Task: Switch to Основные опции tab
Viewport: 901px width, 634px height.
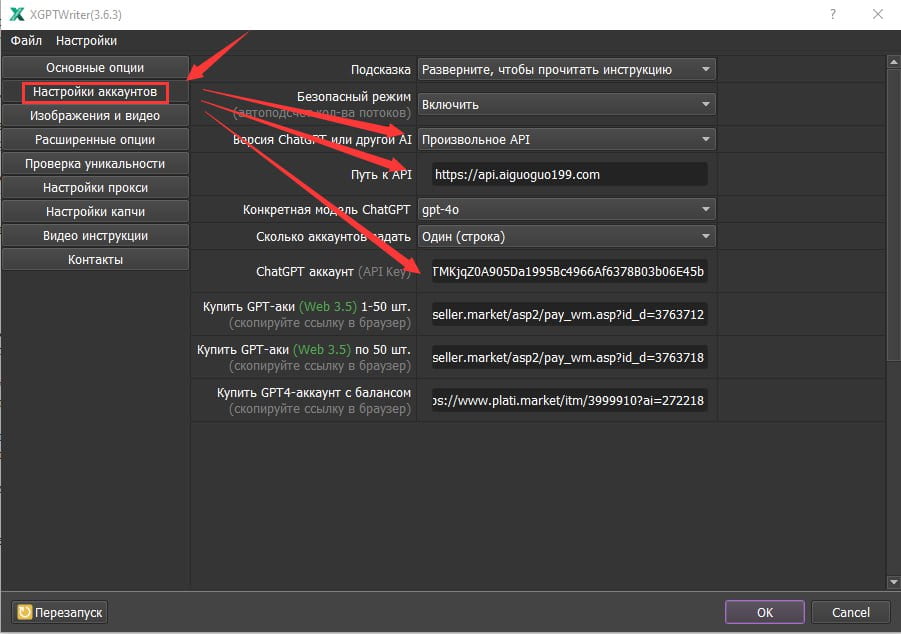Action: click(95, 68)
